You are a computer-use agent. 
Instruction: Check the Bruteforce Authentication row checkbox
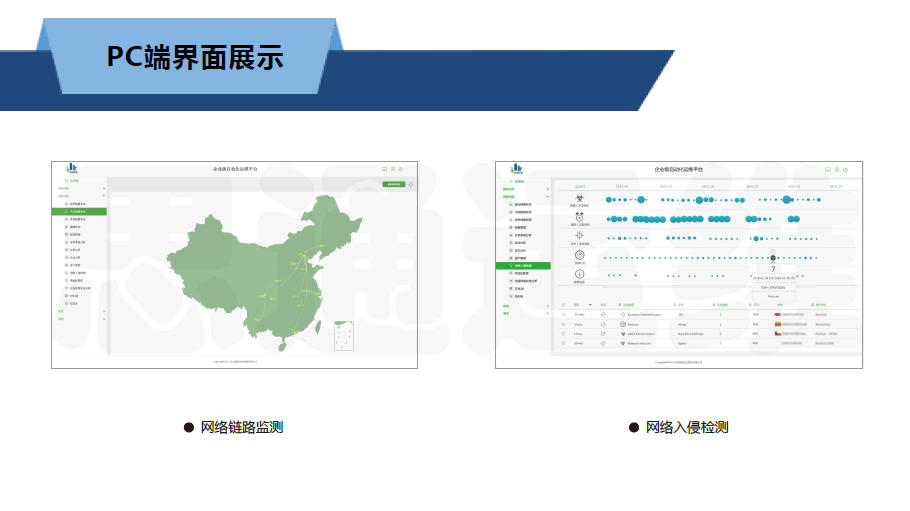tap(563, 314)
